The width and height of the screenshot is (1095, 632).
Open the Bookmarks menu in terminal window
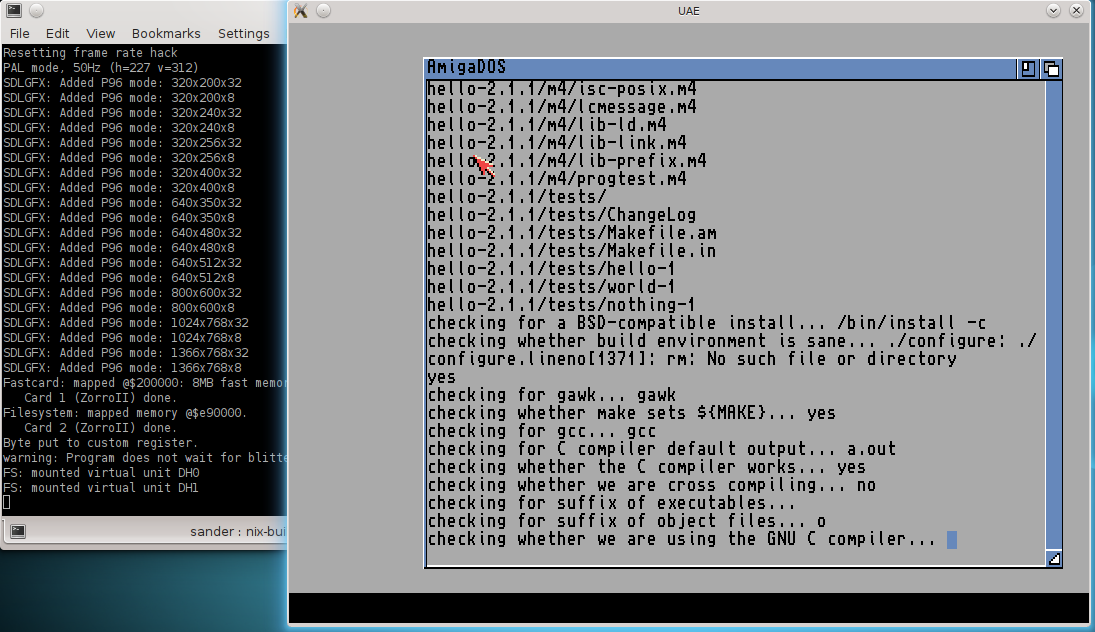point(166,34)
